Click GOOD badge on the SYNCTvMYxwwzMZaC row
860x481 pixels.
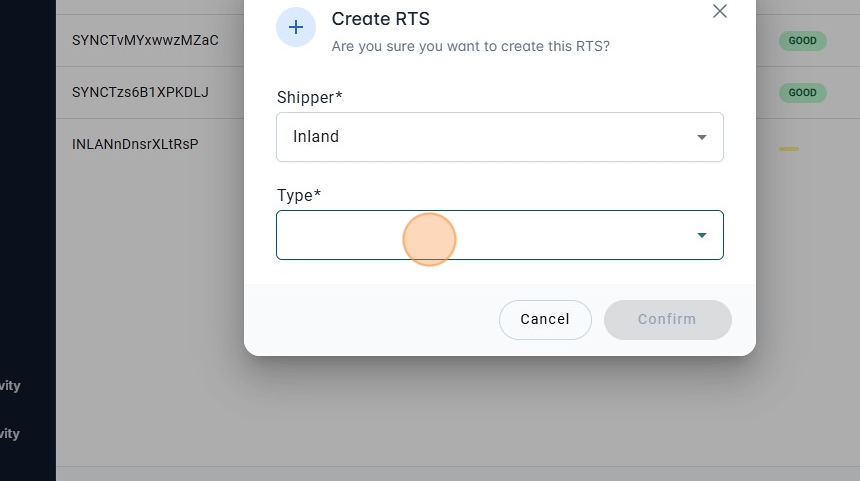pos(802,41)
